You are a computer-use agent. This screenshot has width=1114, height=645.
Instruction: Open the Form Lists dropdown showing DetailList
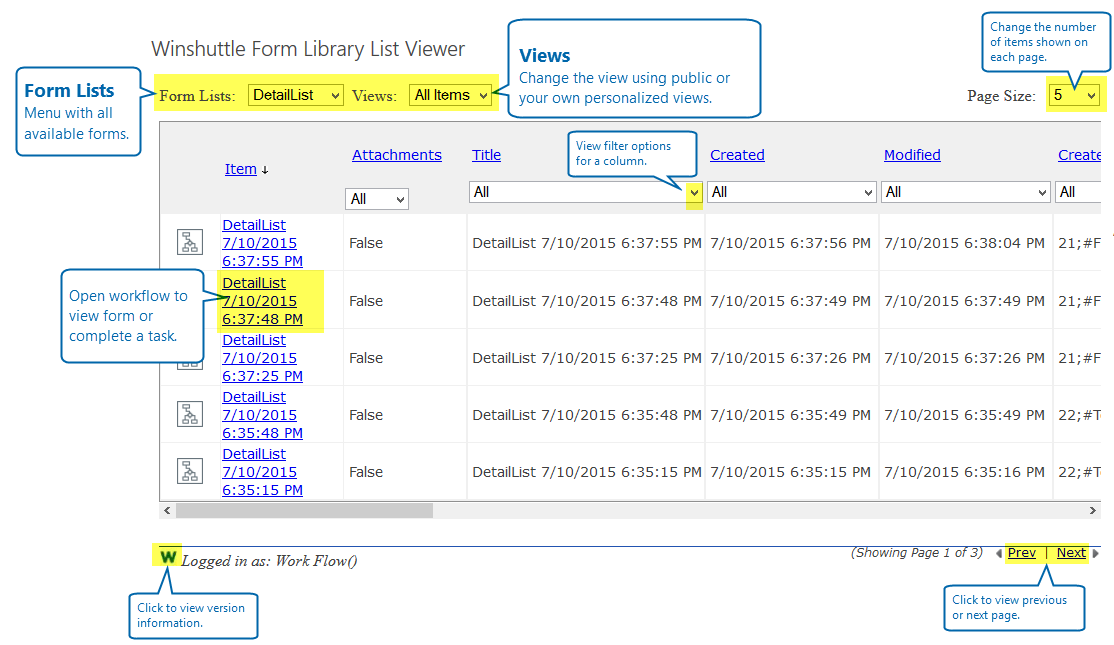[x=296, y=95]
